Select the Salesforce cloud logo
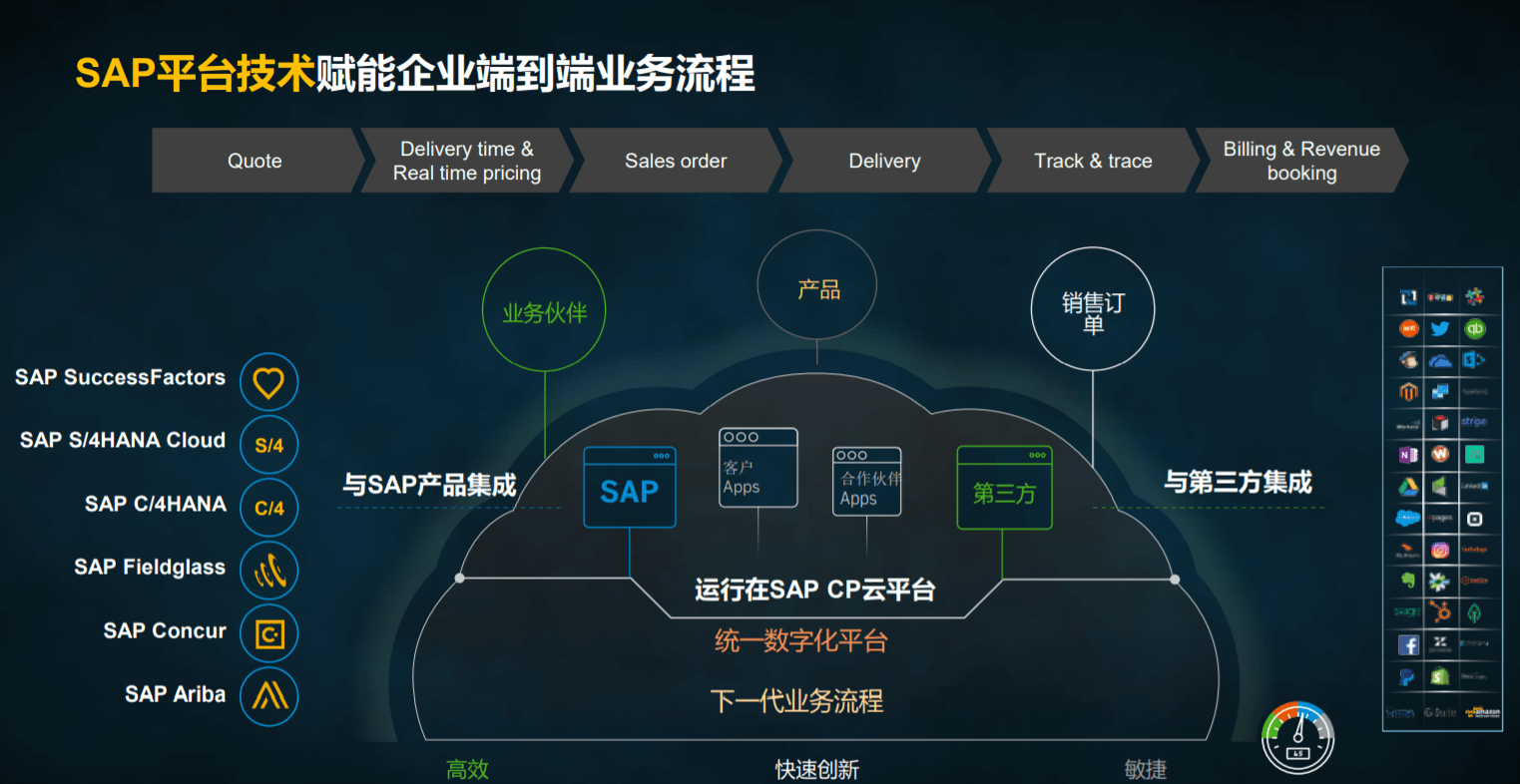This screenshot has width=1520, height=784. click(1408, 518)
